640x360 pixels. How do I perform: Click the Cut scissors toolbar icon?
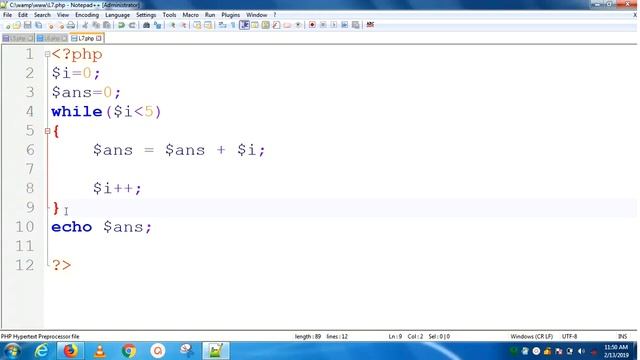click(85, 25)
